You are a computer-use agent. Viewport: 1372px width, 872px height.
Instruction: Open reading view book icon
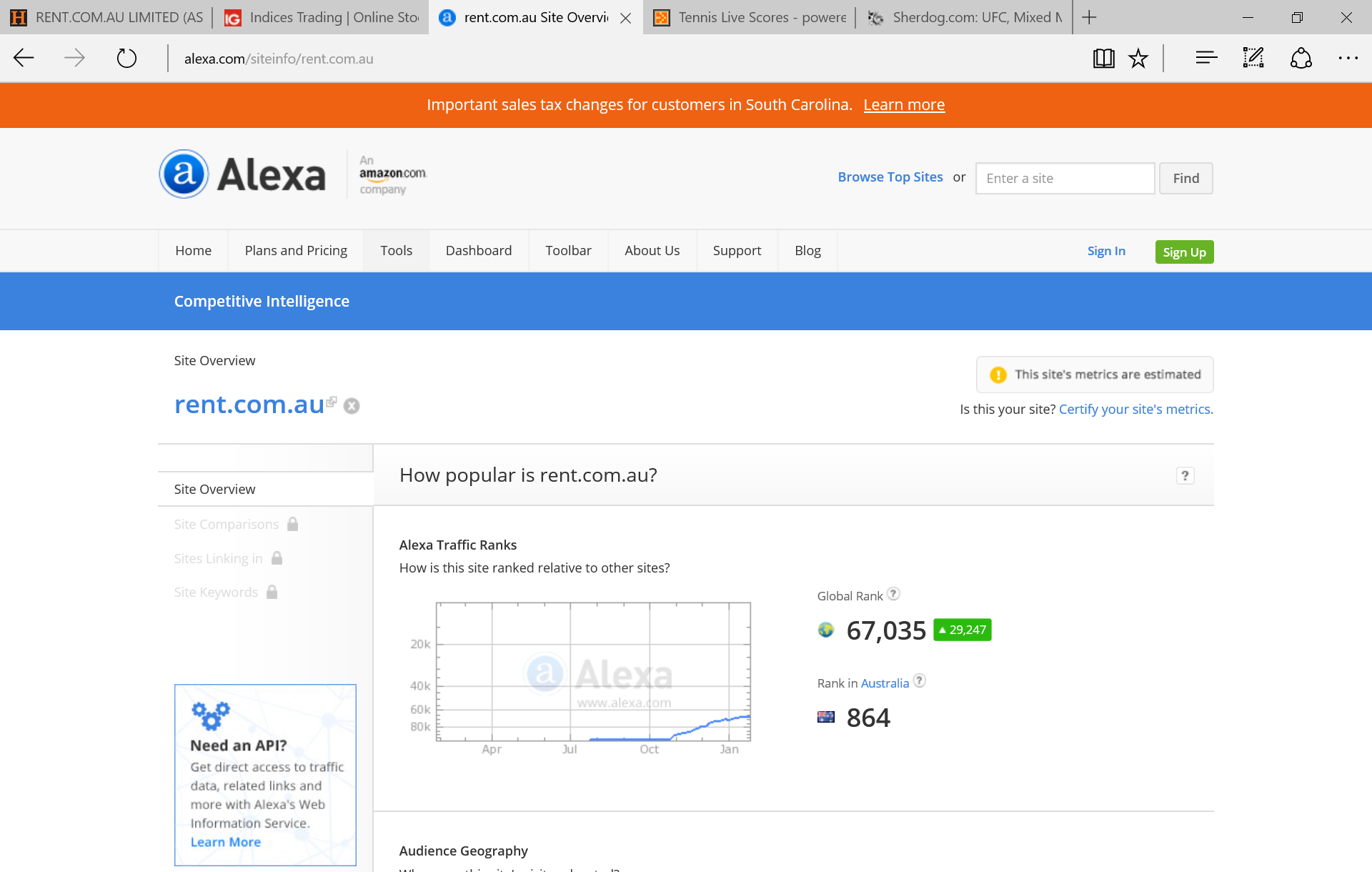pyautogui.click(x=1103, y=58)
